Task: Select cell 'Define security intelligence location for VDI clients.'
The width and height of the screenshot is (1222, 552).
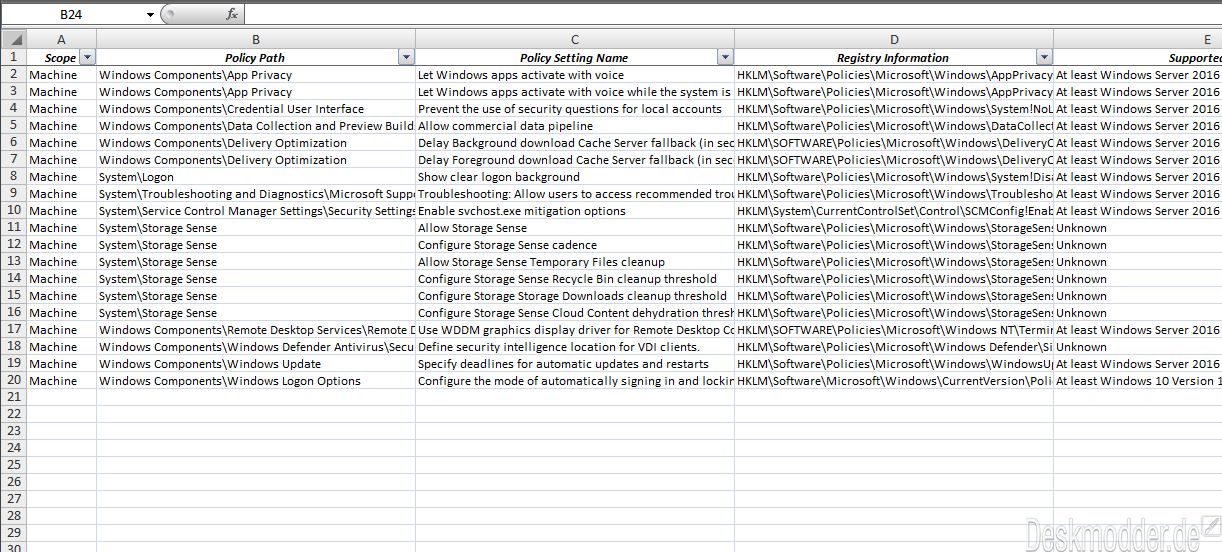Action: point(575,347)
